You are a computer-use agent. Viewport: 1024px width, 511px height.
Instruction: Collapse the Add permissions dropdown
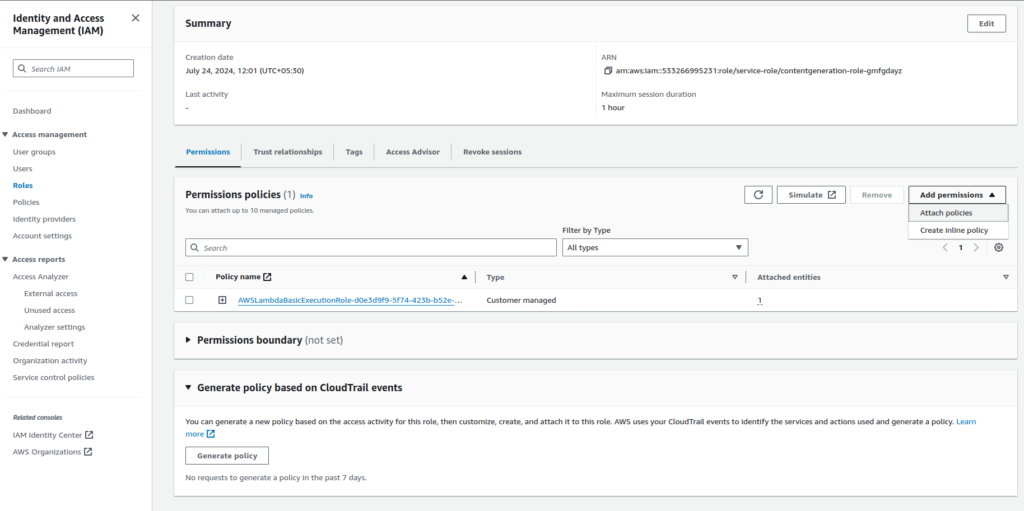click(x=957, y=195)
